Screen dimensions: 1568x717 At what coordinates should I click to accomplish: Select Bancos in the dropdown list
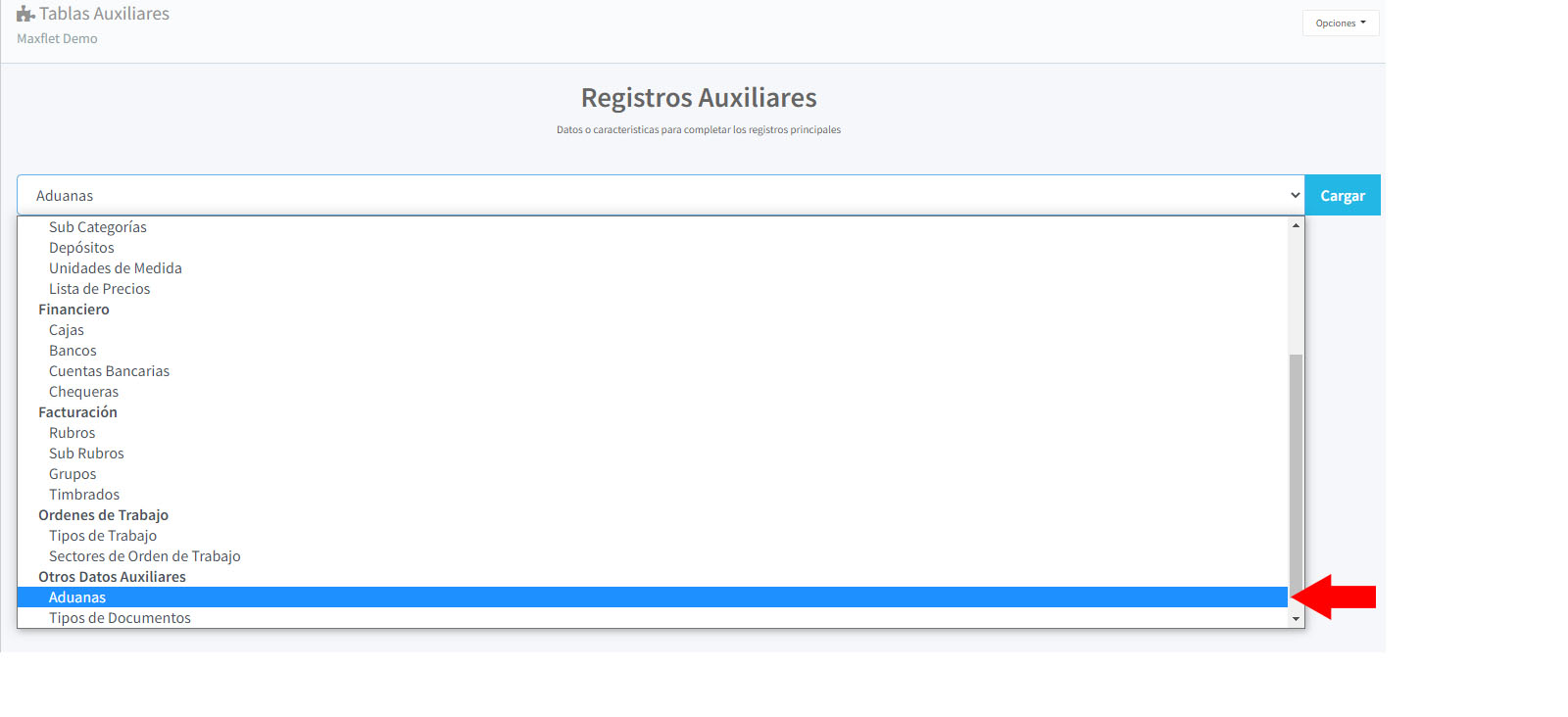(x=73, y=351)
